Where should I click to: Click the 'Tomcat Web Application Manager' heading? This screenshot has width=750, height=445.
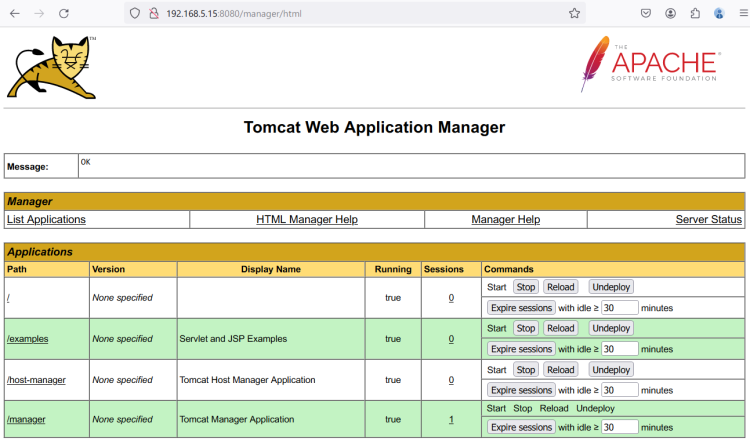(375, 127)
